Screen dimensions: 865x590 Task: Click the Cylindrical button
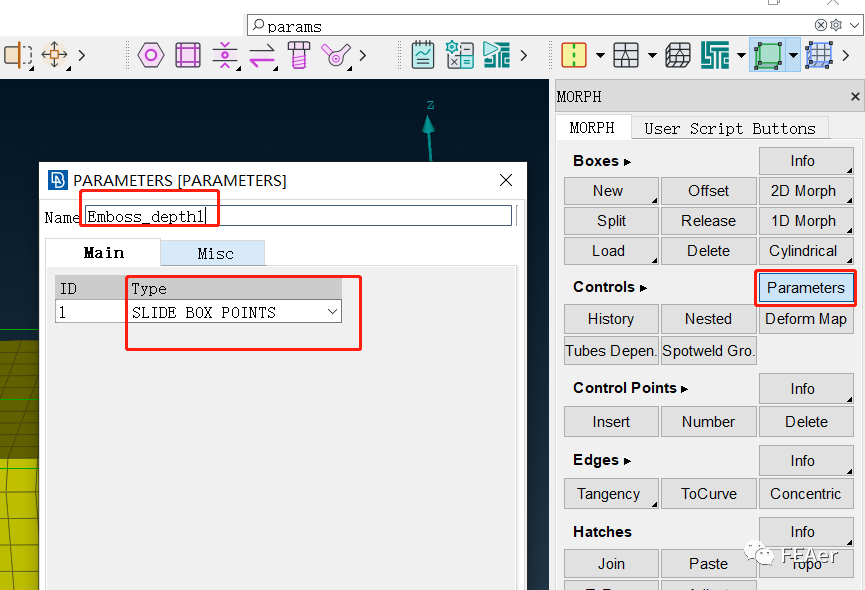[806, 251]
